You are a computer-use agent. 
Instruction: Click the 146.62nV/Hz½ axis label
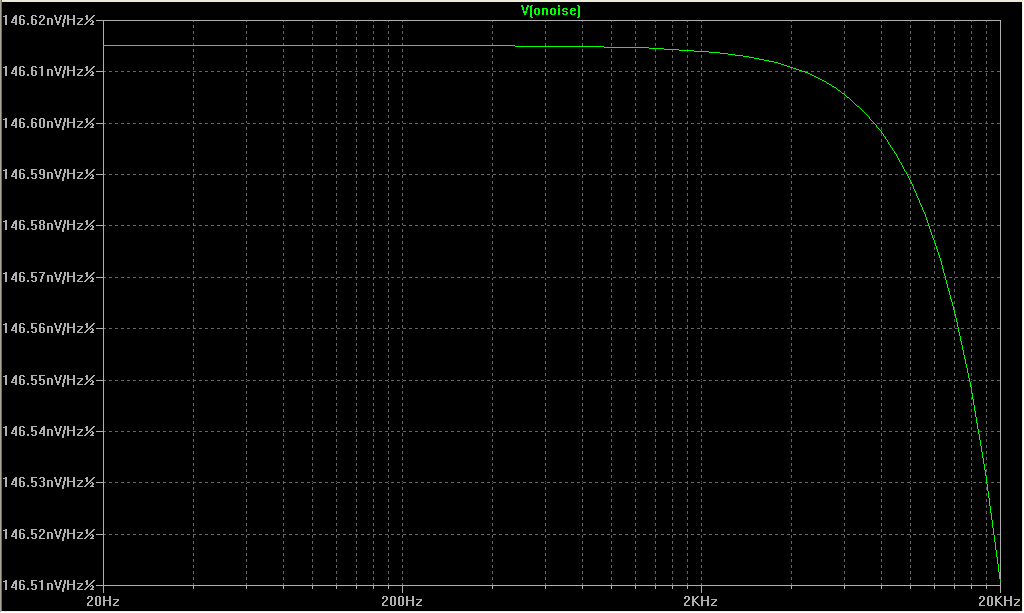click(49, 20)
